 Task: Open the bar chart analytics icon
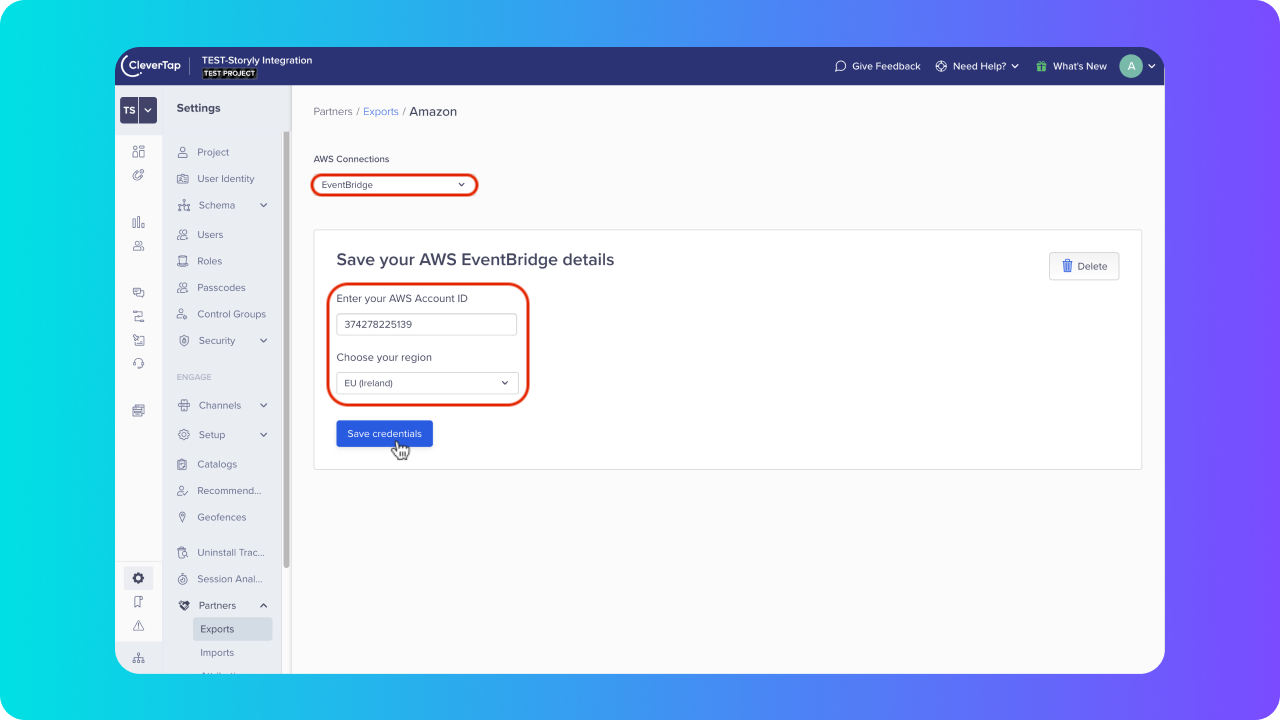[138, 222]
